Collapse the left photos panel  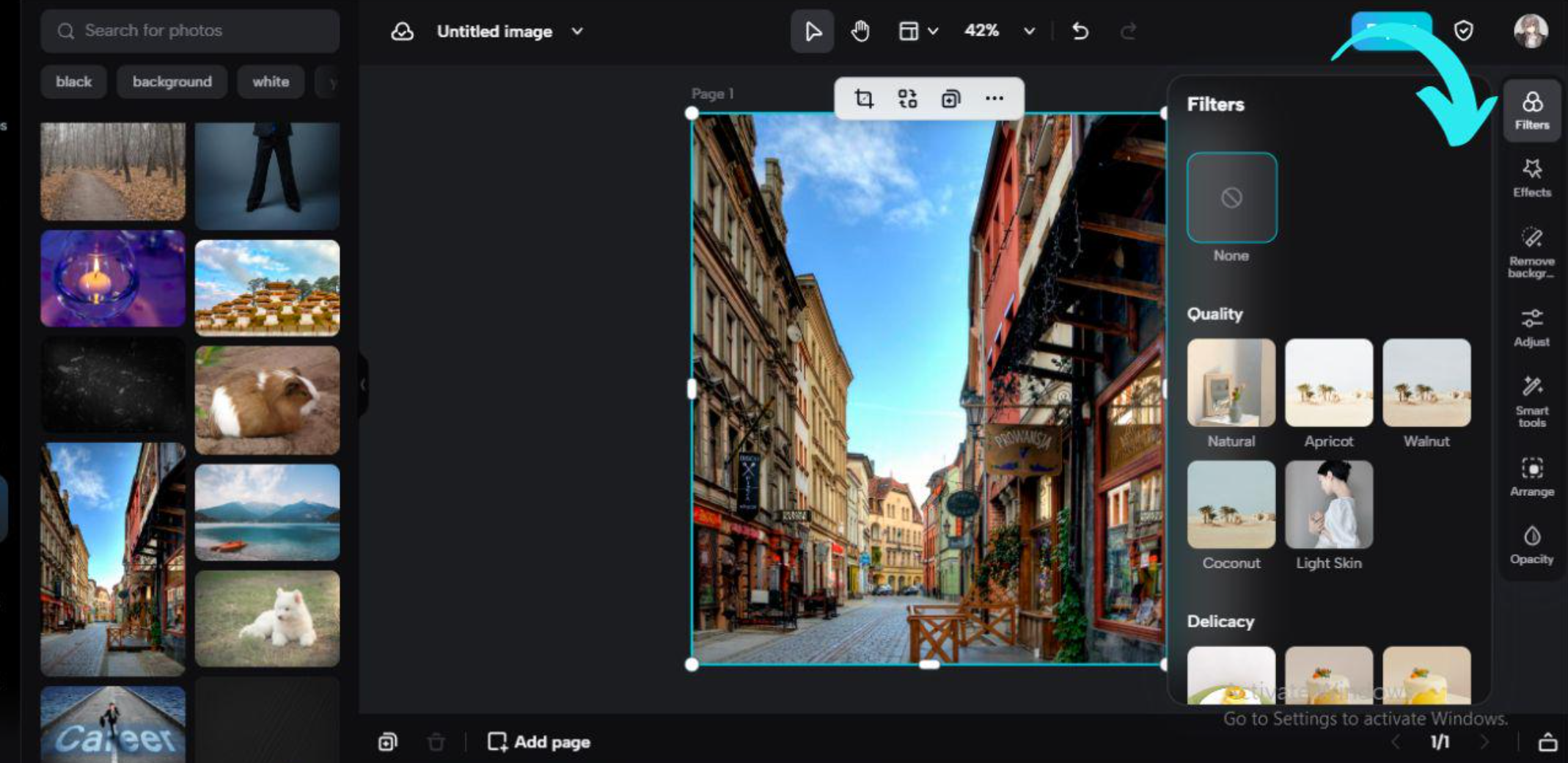pos(363,384)
